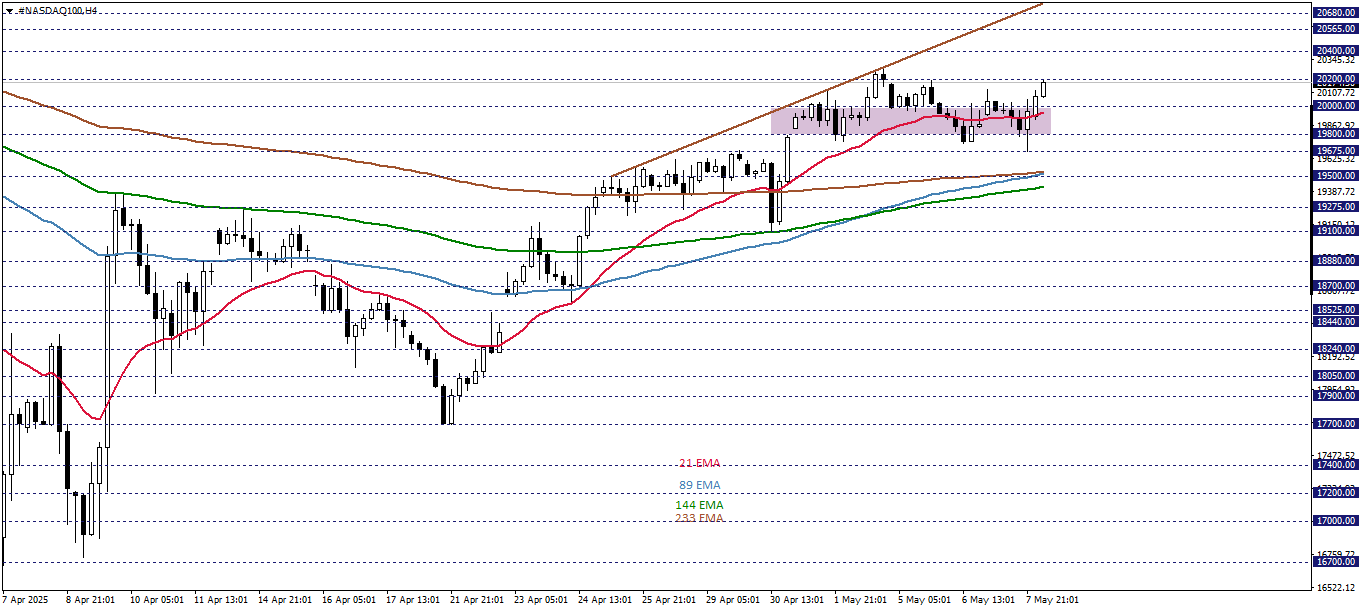This screenshot has height=611, width=1362.
Task: Click the 17000.00 price level label
Action: tap(1336, 521)
